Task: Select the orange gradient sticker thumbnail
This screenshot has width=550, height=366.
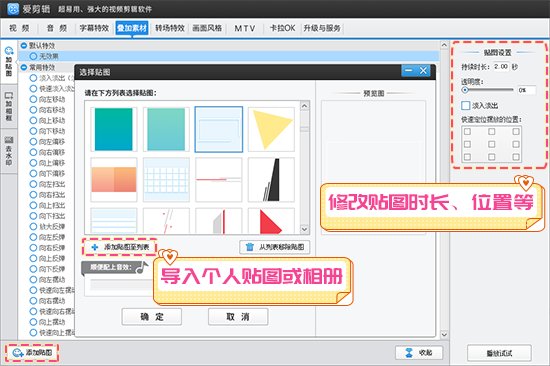Action: [114, 179]
